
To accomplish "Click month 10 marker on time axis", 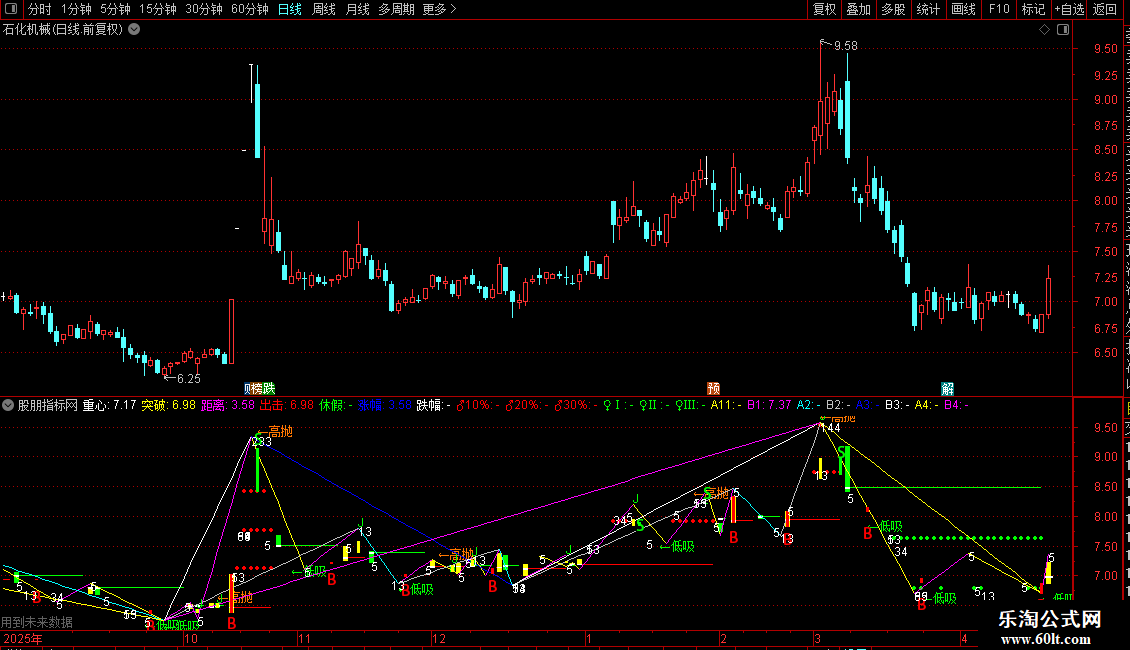I will 191,638.
